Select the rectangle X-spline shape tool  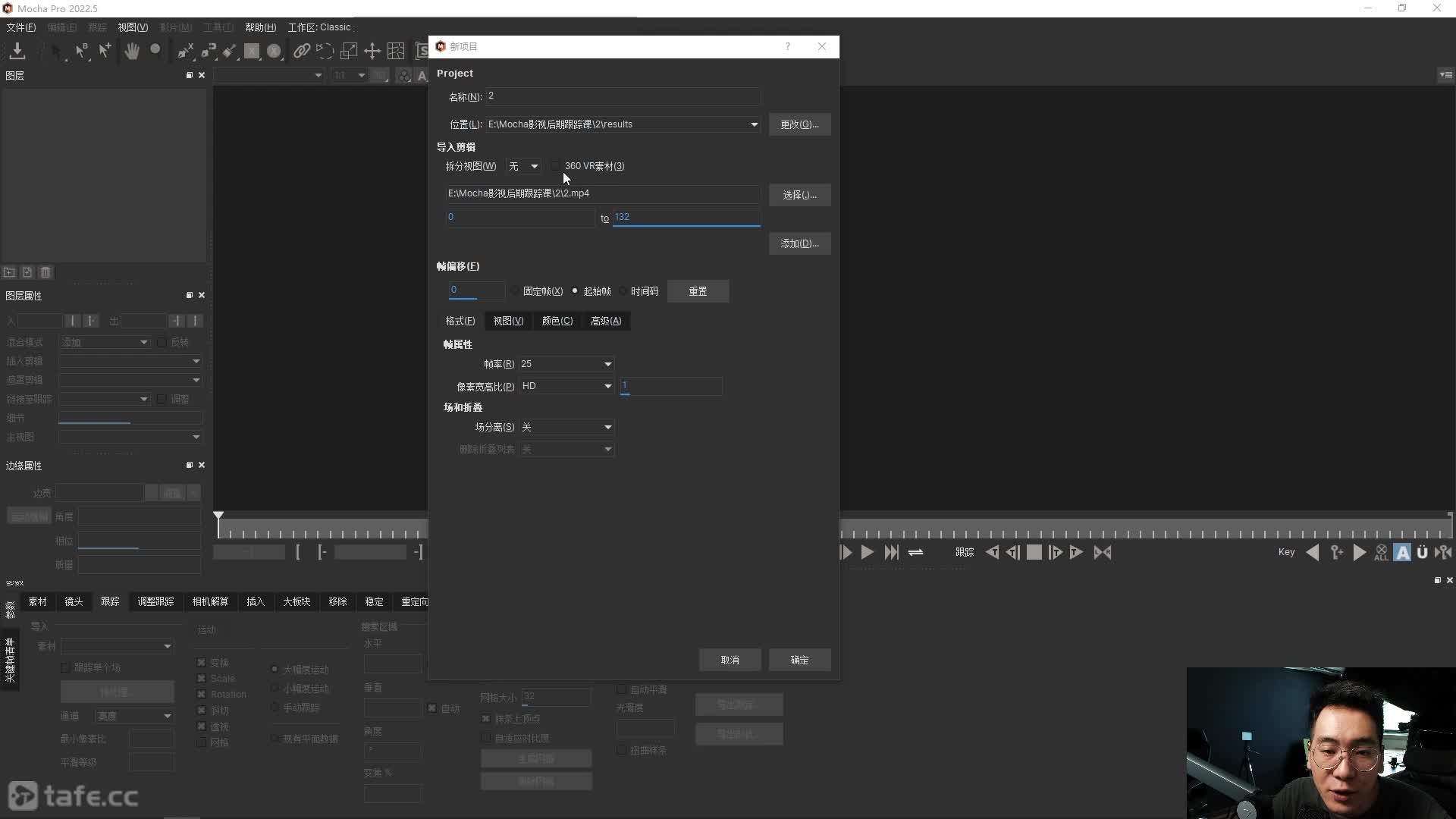252,51
